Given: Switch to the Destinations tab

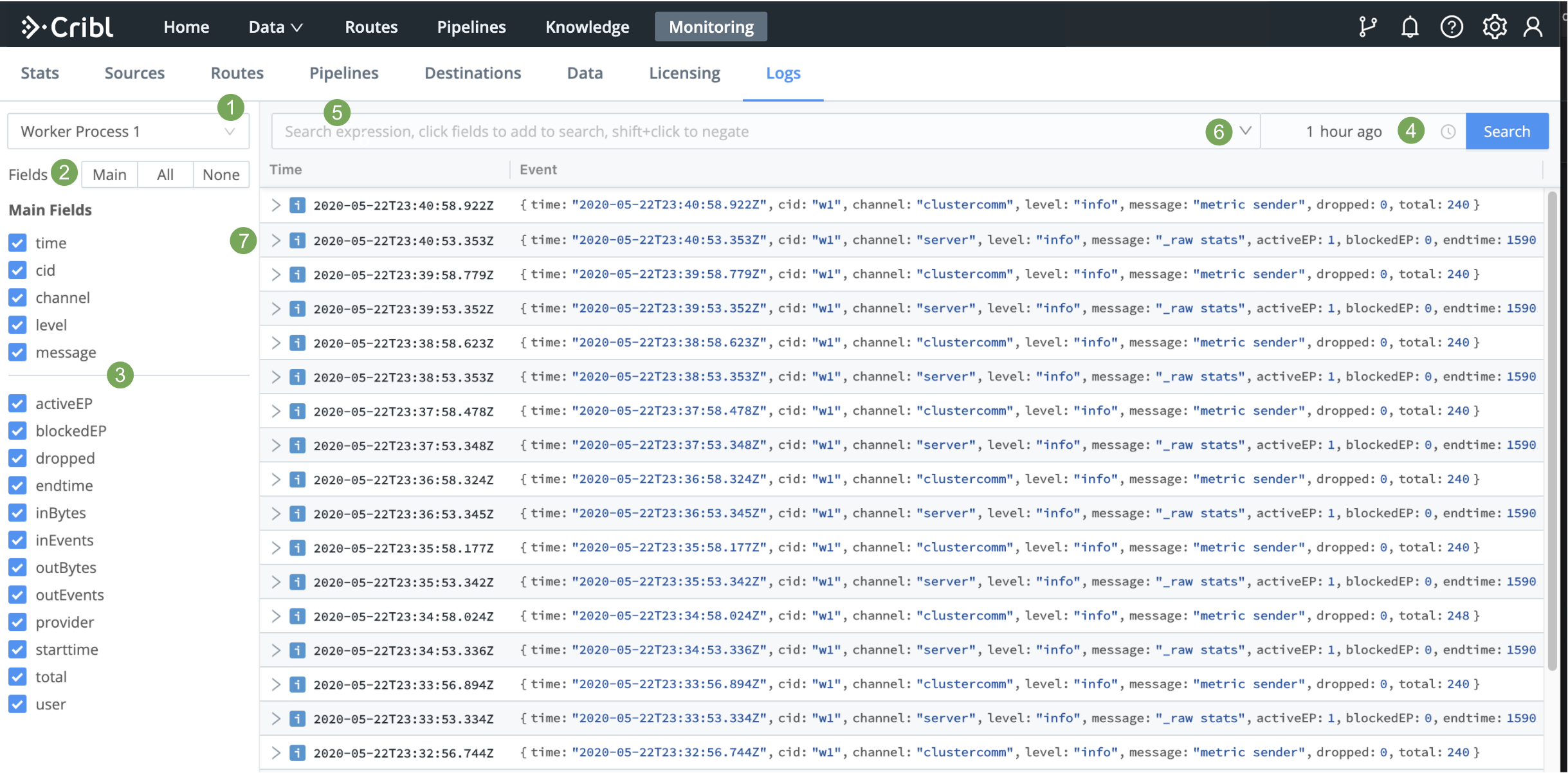Looking at the screenshot, I should [x=473, y=73].
